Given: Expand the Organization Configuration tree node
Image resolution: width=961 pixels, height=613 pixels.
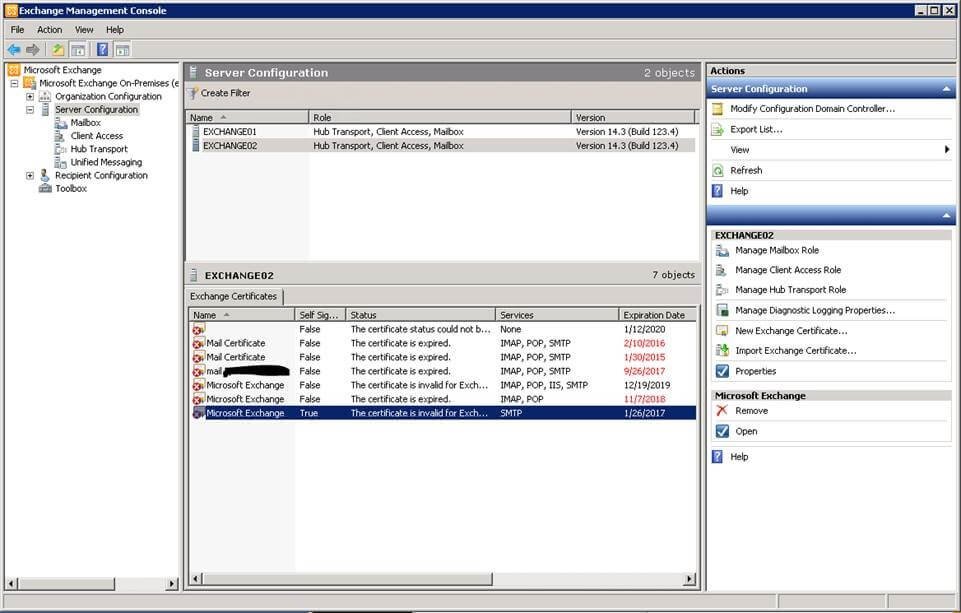Looking at the screenshot, I should [29, 96].
